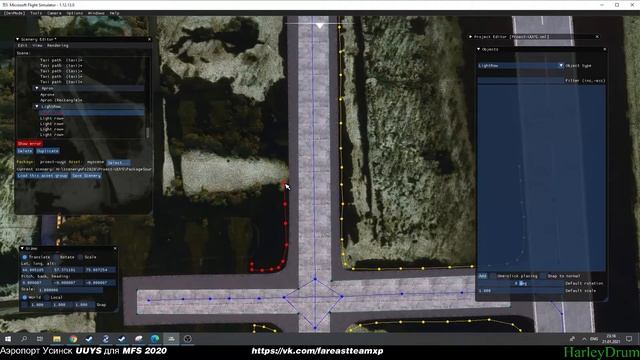640x360 pixels.
Task: Click the Save Scenery button
Action: (x=86, y=176)
